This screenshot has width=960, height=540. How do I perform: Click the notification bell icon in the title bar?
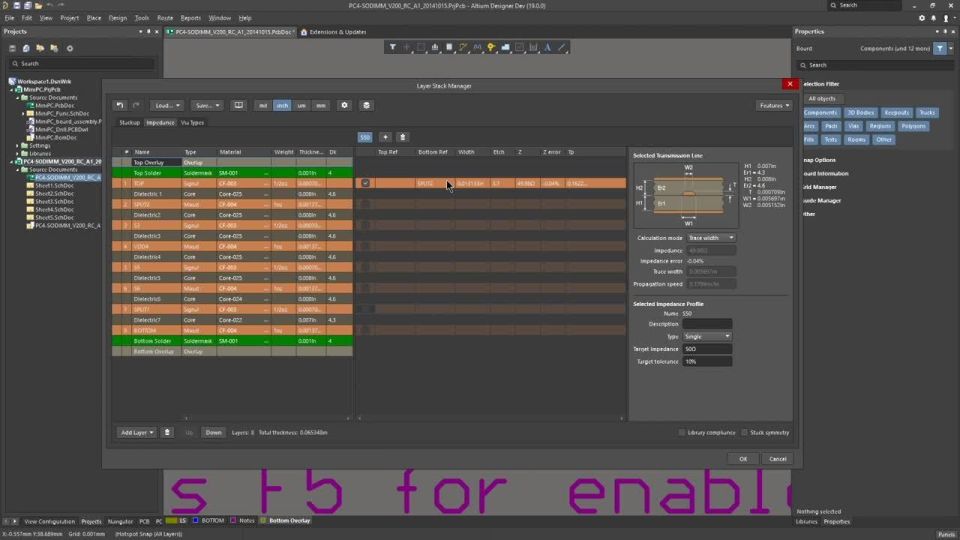[934, 18]
